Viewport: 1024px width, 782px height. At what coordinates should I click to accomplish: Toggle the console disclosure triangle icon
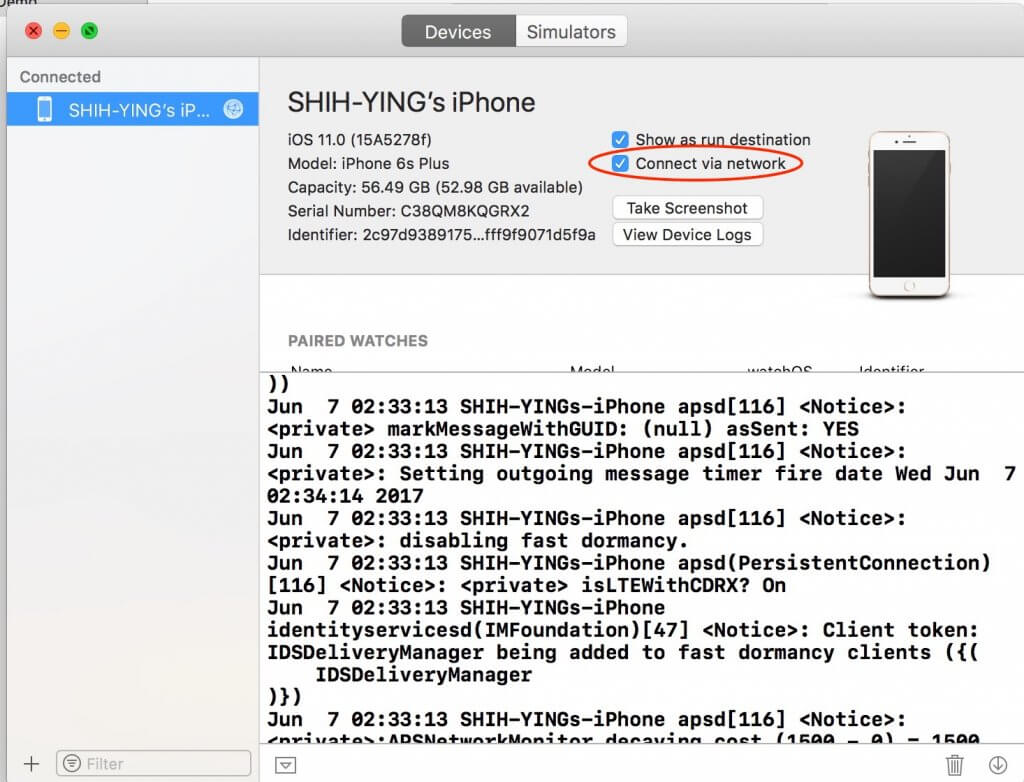(x=285, y=765)
